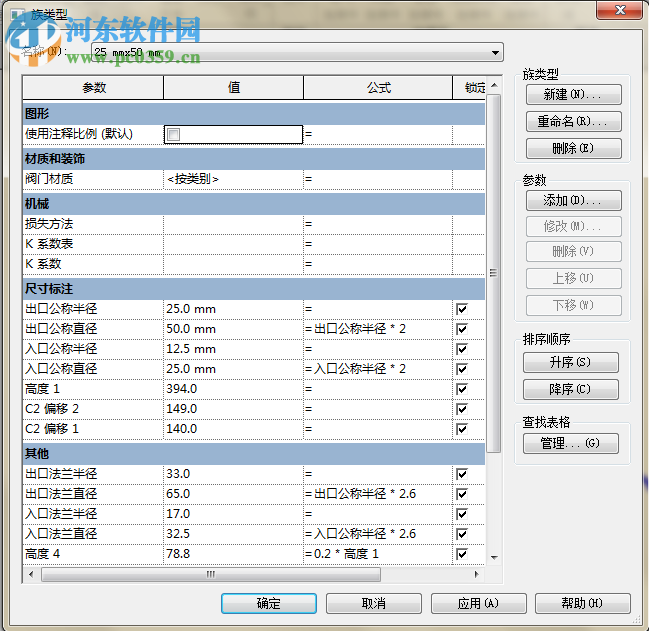
Task: Select the K 系数表 parameter row
Action: [254, 244]
